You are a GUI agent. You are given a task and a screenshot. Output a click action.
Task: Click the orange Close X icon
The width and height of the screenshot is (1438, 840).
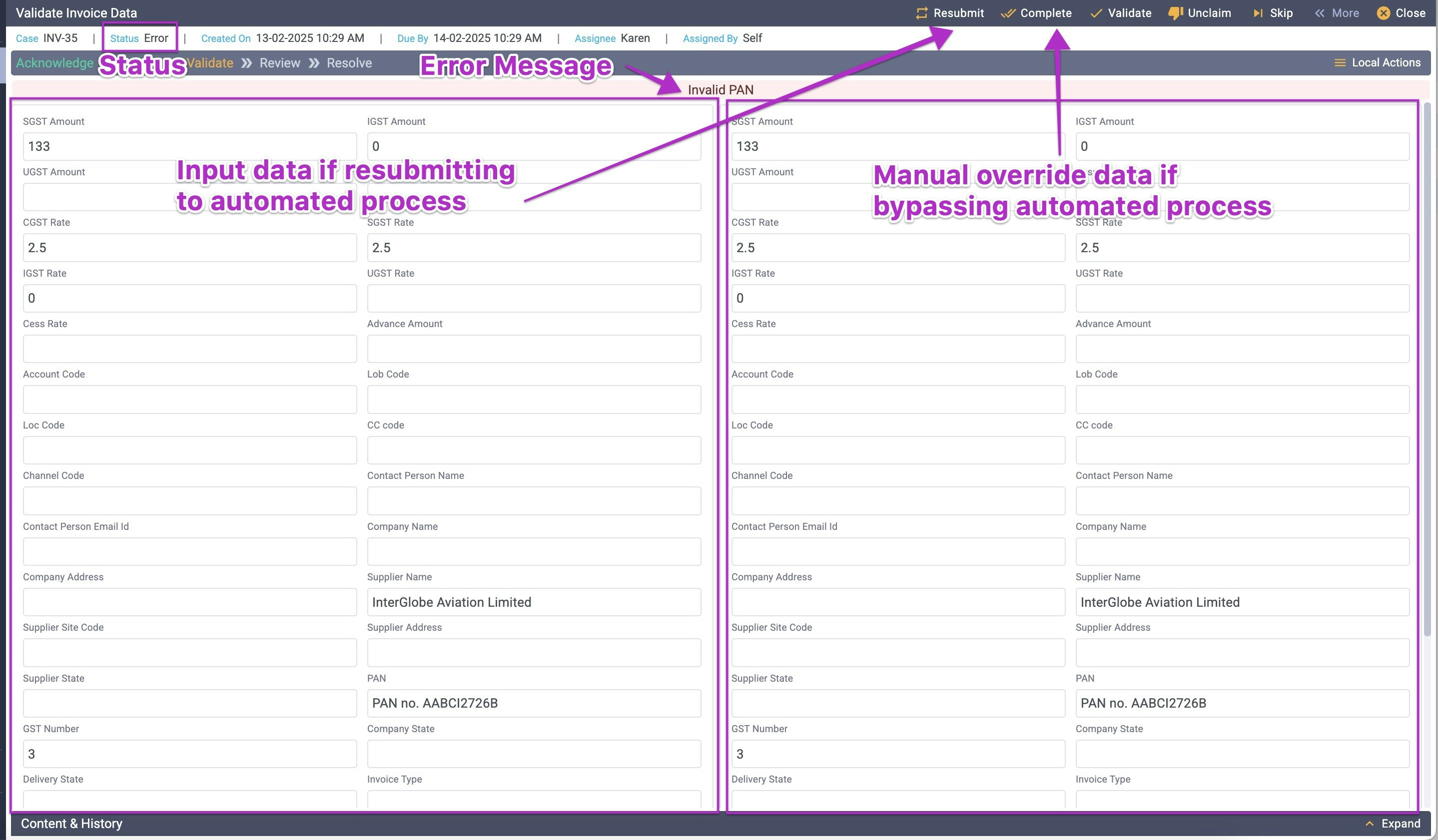coord(1383,13)
